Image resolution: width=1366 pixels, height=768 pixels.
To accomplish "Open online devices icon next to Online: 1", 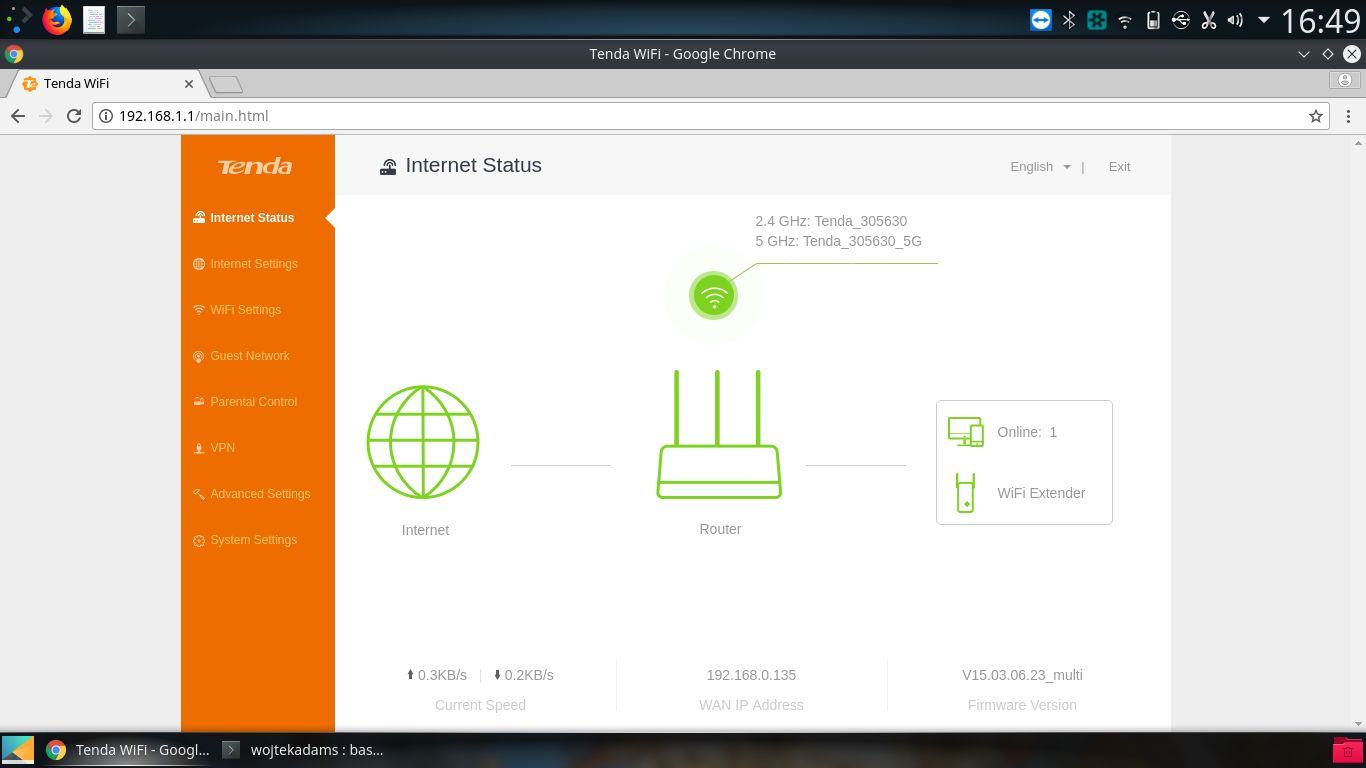I will (x=966, y=432).
